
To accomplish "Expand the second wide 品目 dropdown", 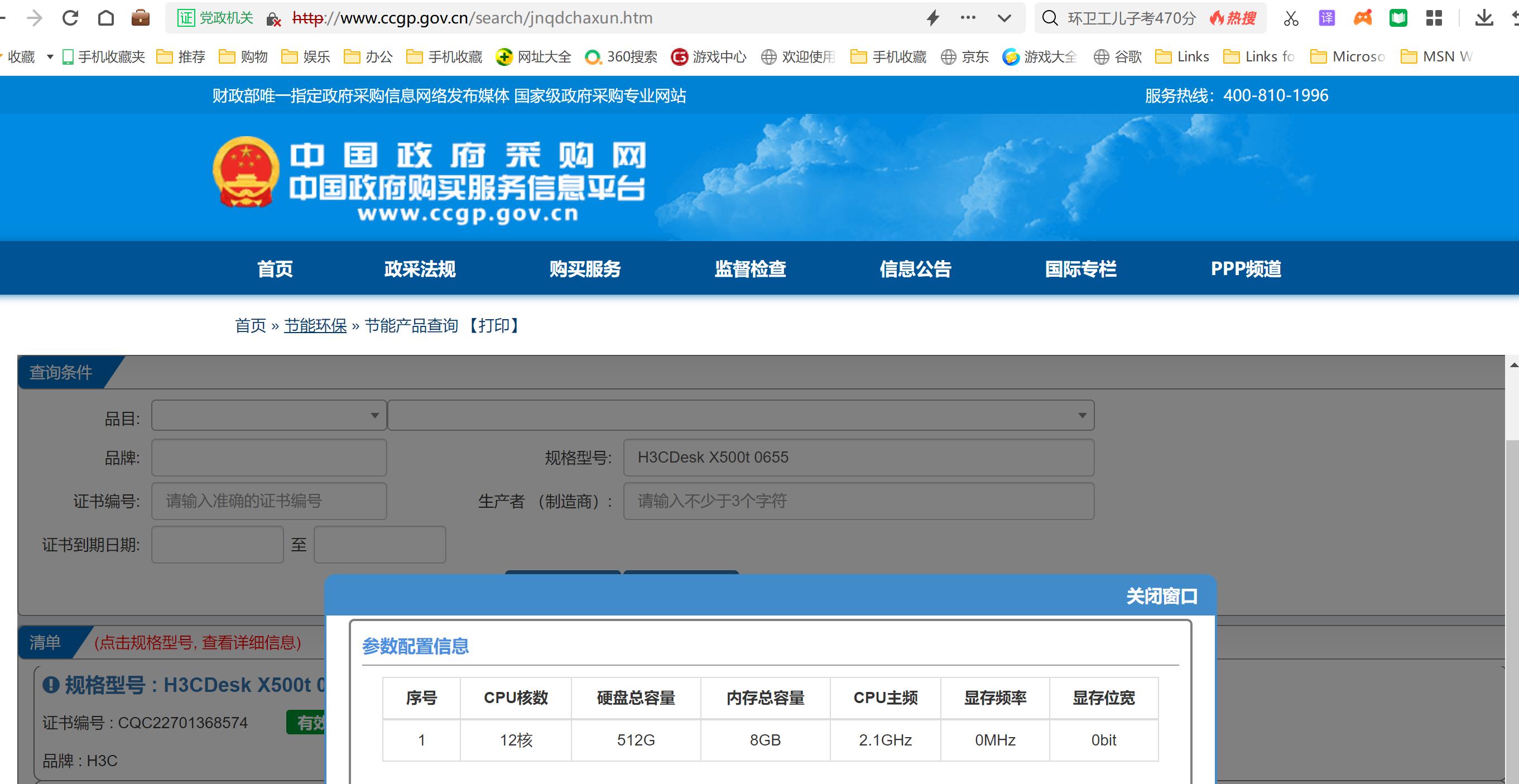I will click(x=741, y=416).
